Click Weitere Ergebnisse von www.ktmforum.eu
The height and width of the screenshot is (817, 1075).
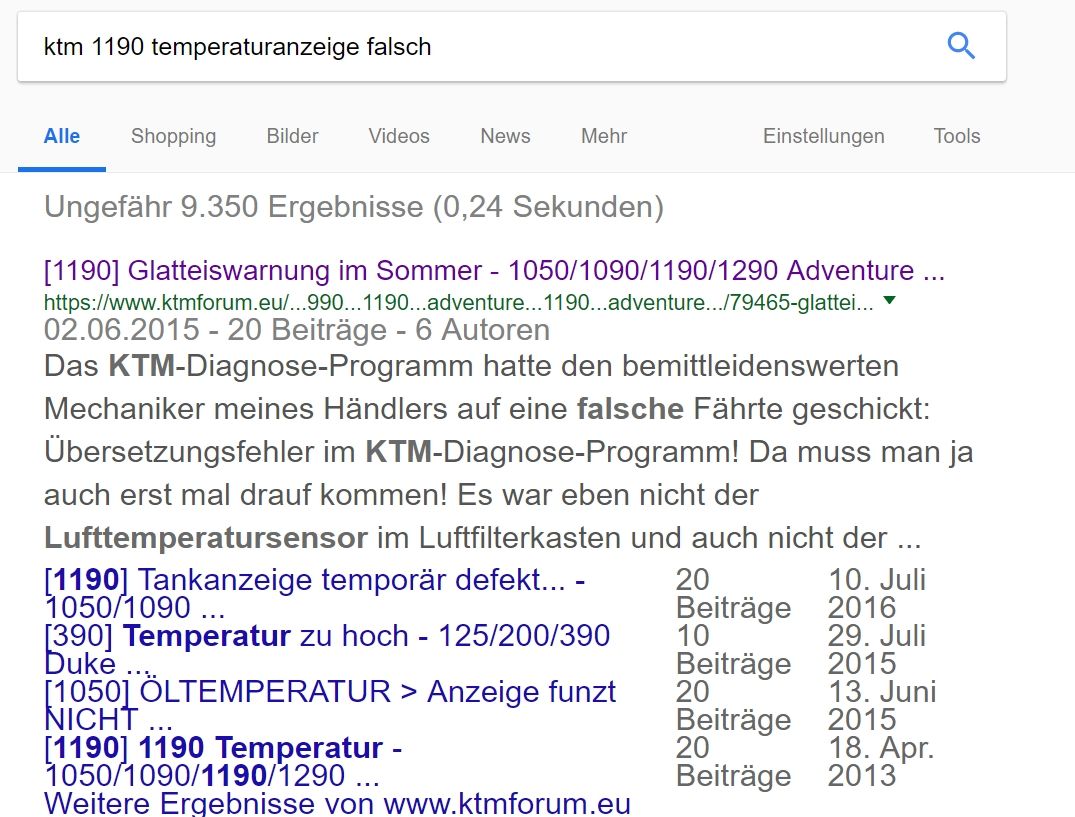[337, 803]
